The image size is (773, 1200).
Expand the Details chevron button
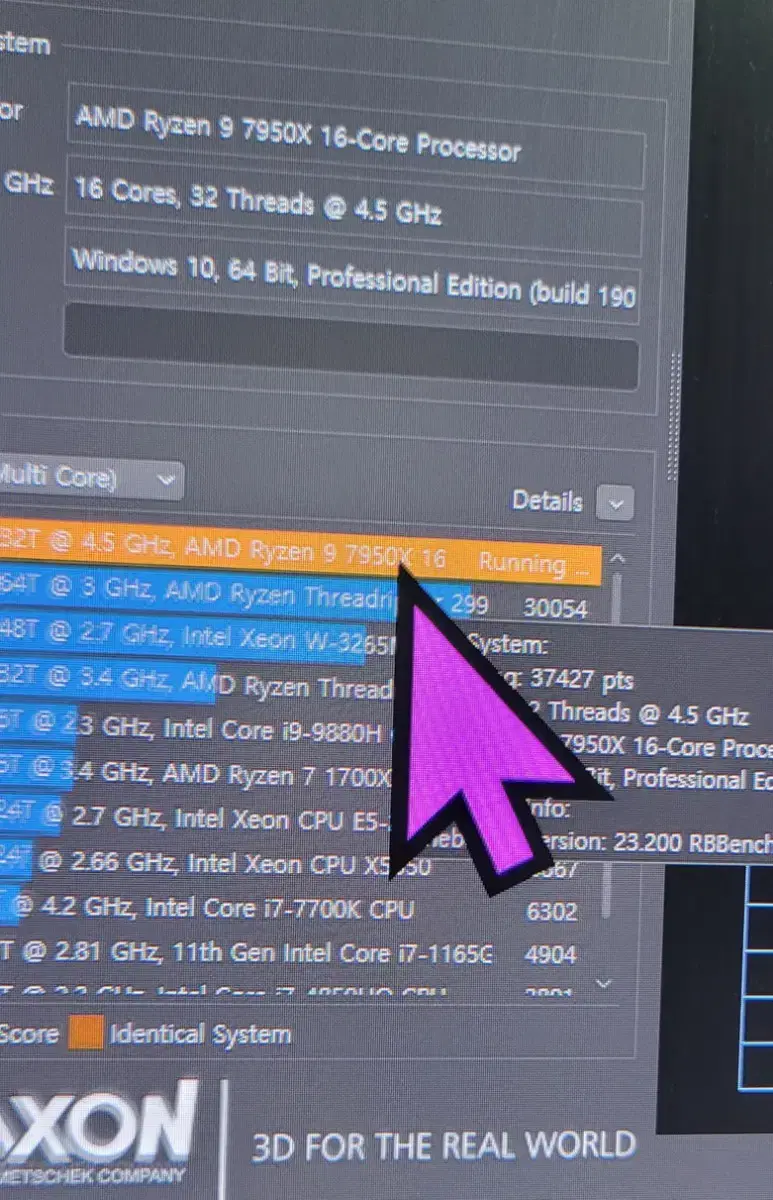tap(615, 502)
